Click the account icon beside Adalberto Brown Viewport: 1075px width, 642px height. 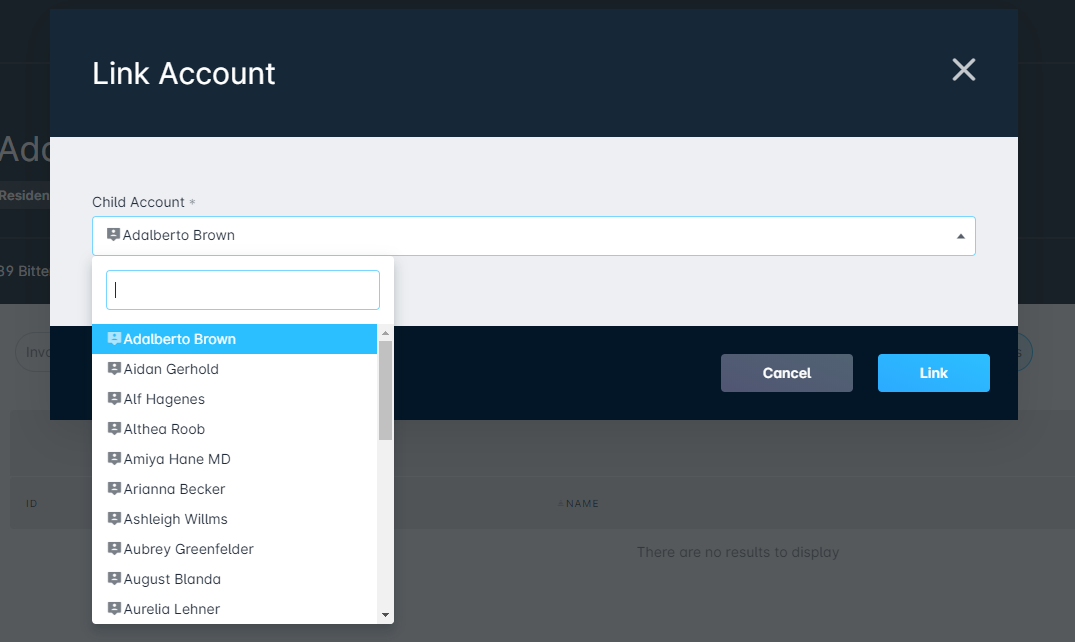[x=114, y=338]
